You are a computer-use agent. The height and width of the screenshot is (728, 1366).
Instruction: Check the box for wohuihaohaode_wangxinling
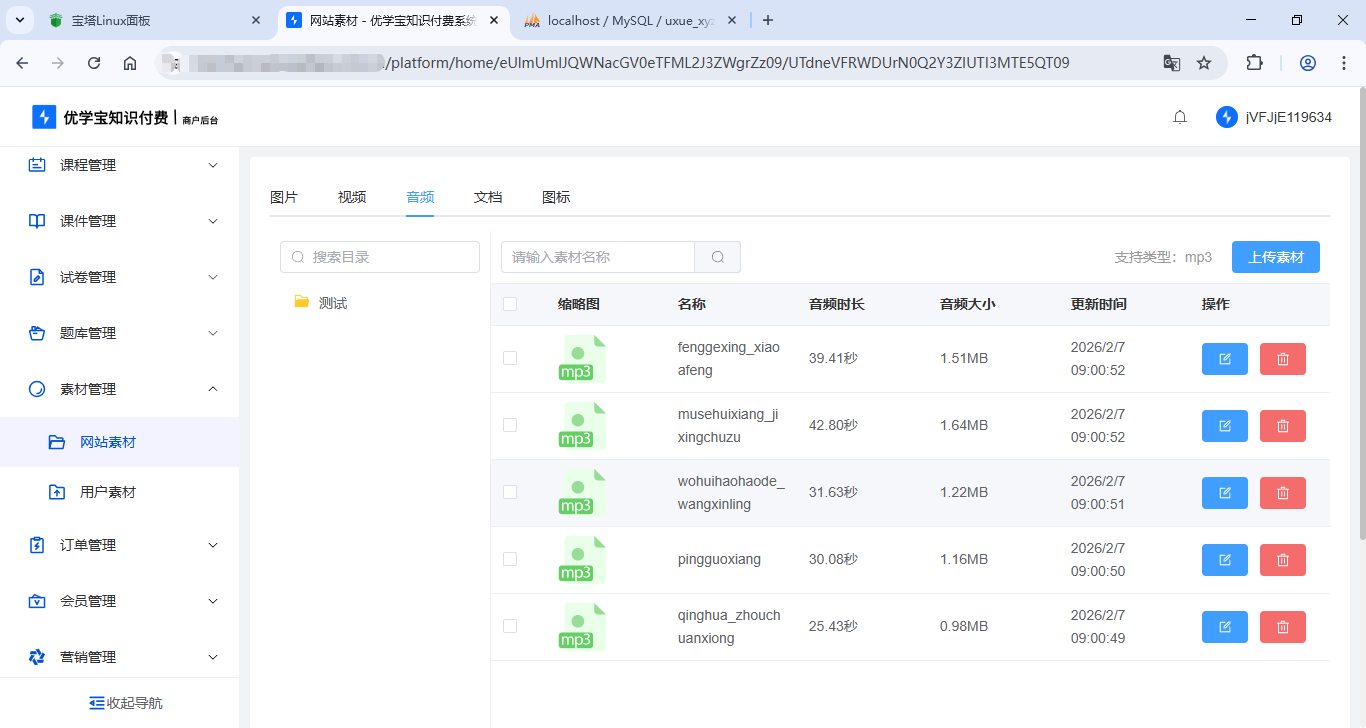(510, 492)
